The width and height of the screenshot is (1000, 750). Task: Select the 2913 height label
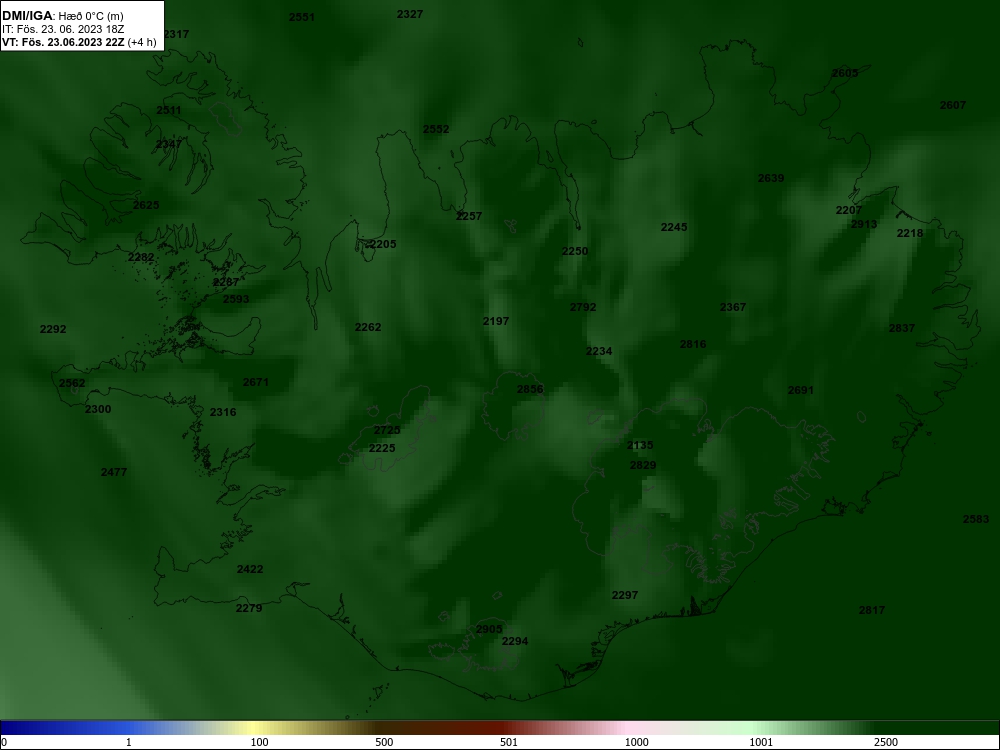(864, 224)
